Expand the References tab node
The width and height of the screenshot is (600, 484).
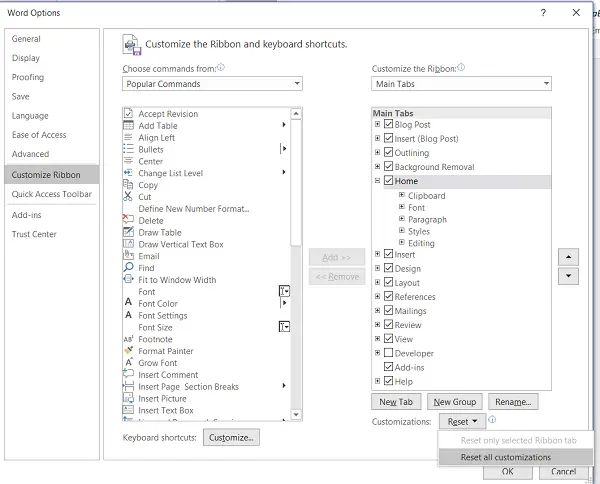[x=377, y=296]
